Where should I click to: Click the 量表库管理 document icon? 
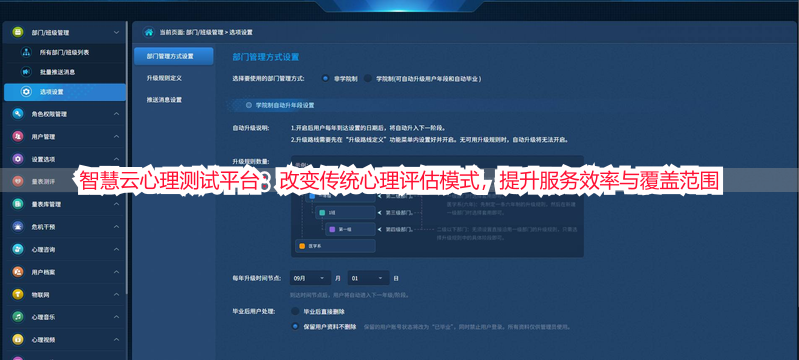[18, 204]
